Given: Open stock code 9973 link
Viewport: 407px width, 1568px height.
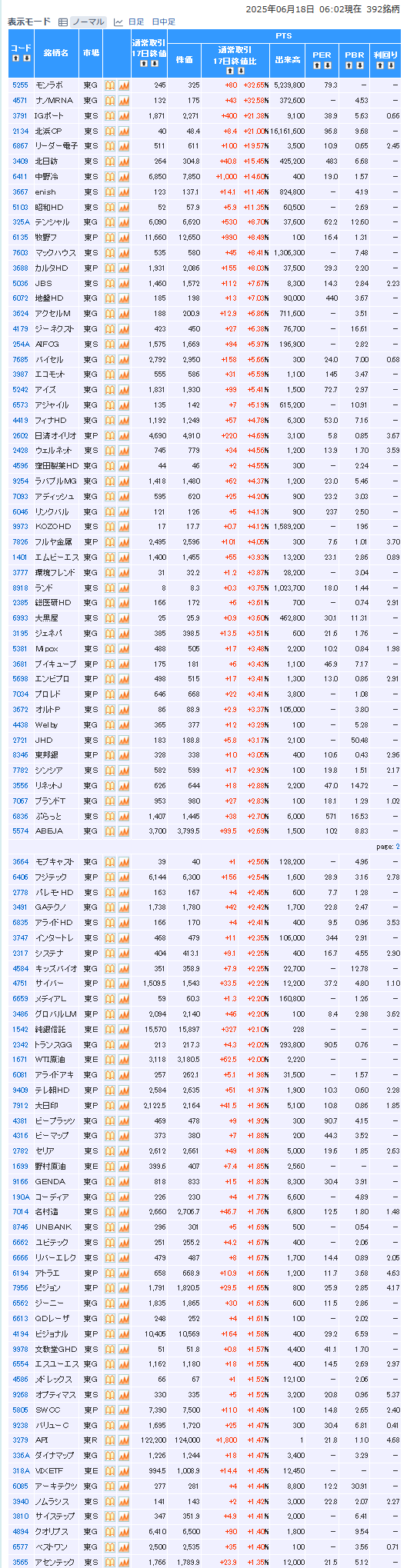Looking at the screenshot, I should coord(21,527).
